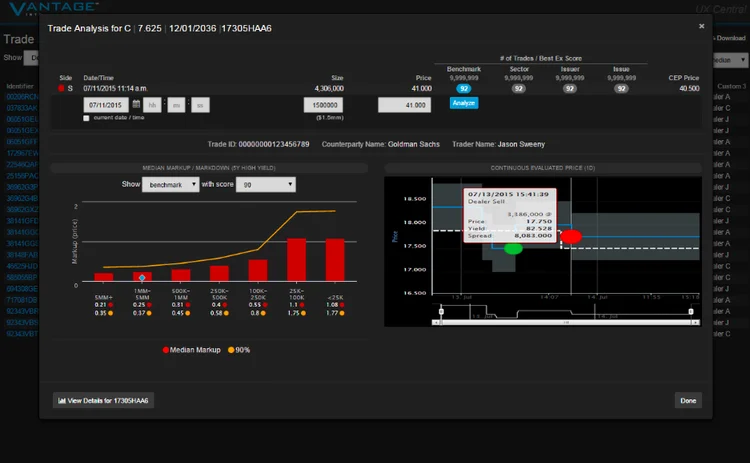Viewport: 750px width, 463px height.
Task: Click the Analyze button
Action: point(463,103)
